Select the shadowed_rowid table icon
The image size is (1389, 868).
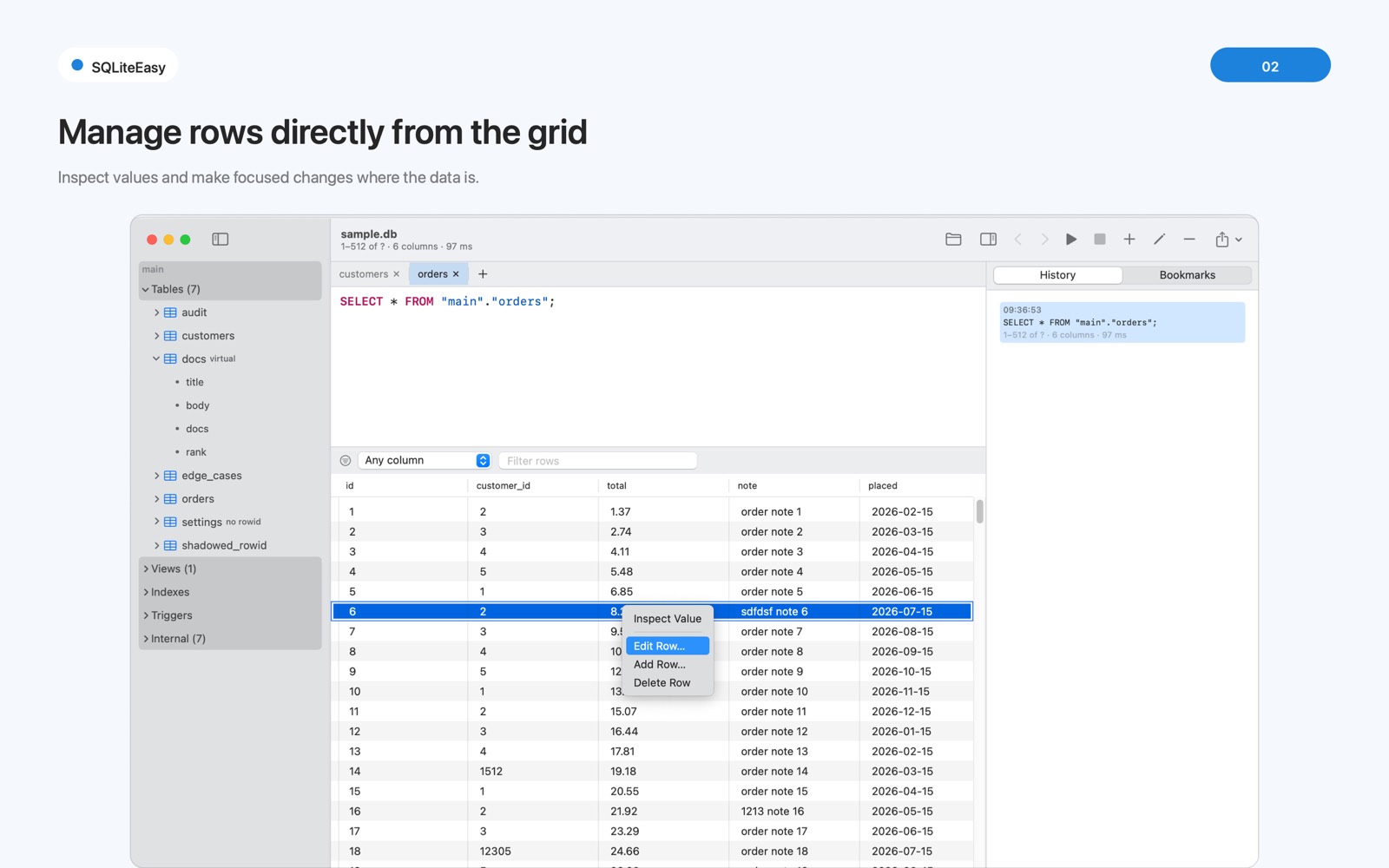pyautogui.click(x=170, y=546)
